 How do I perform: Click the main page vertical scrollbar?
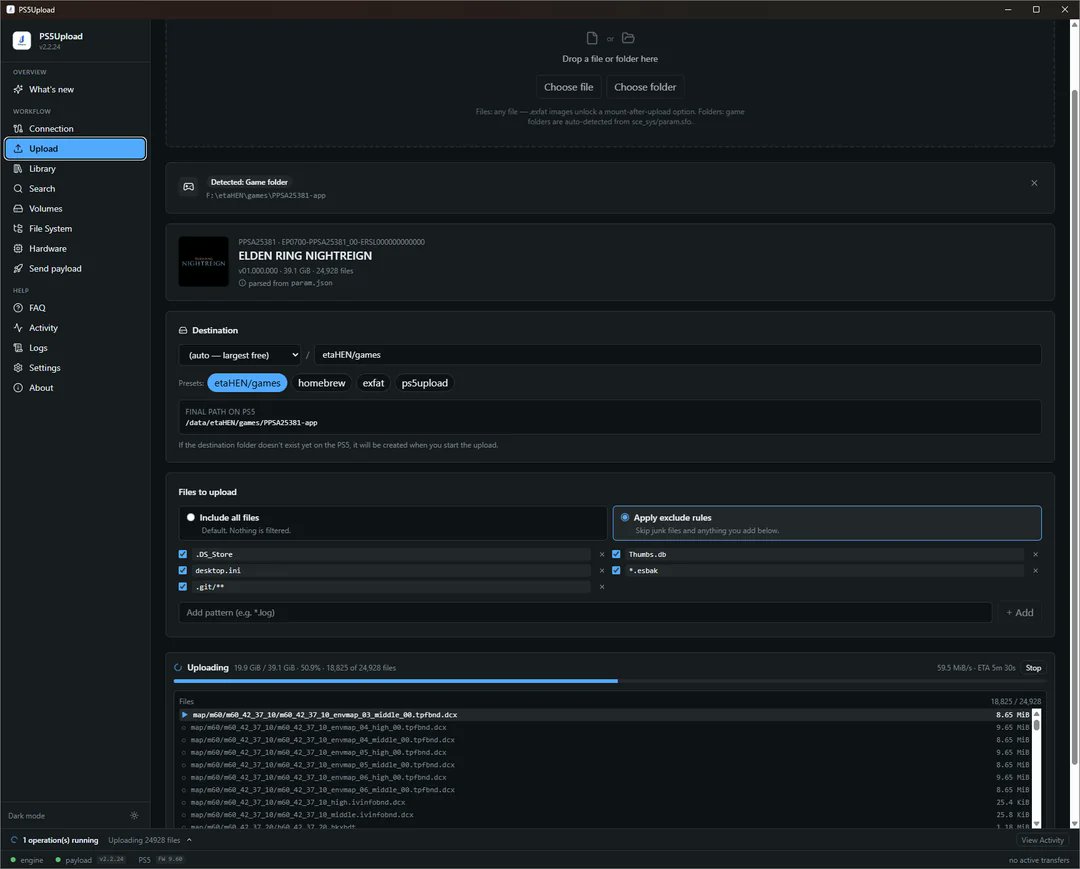coord(1074,427)
